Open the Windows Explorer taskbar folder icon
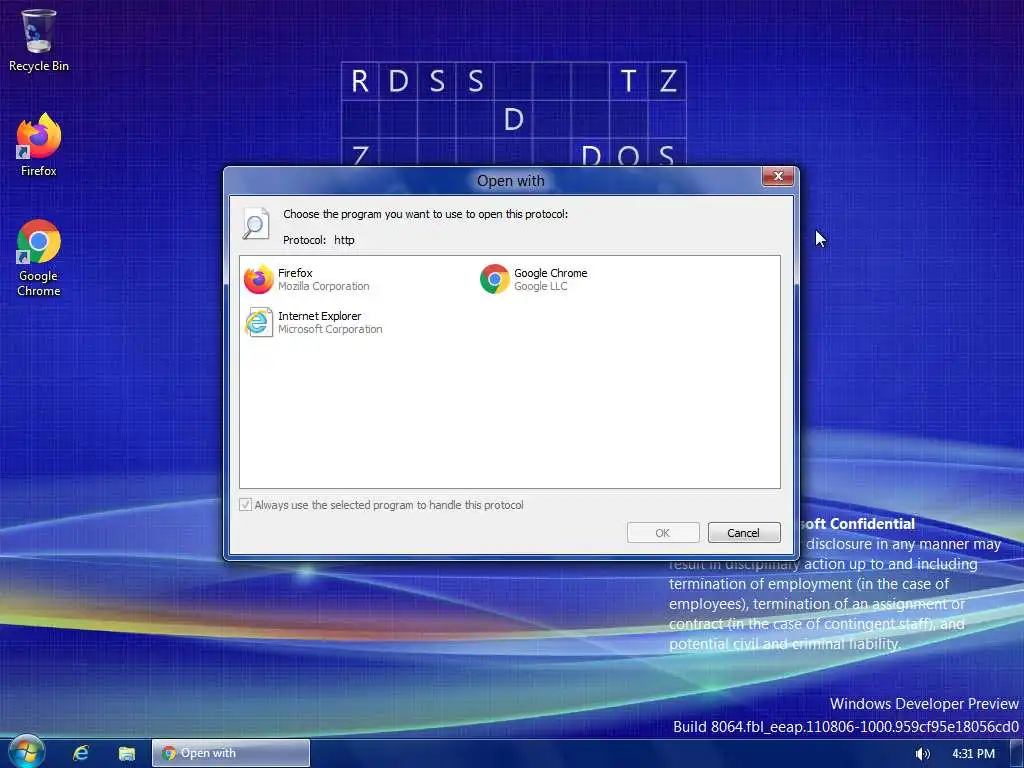This screenshot has height=768, width=1024. (x=127, y=754)
